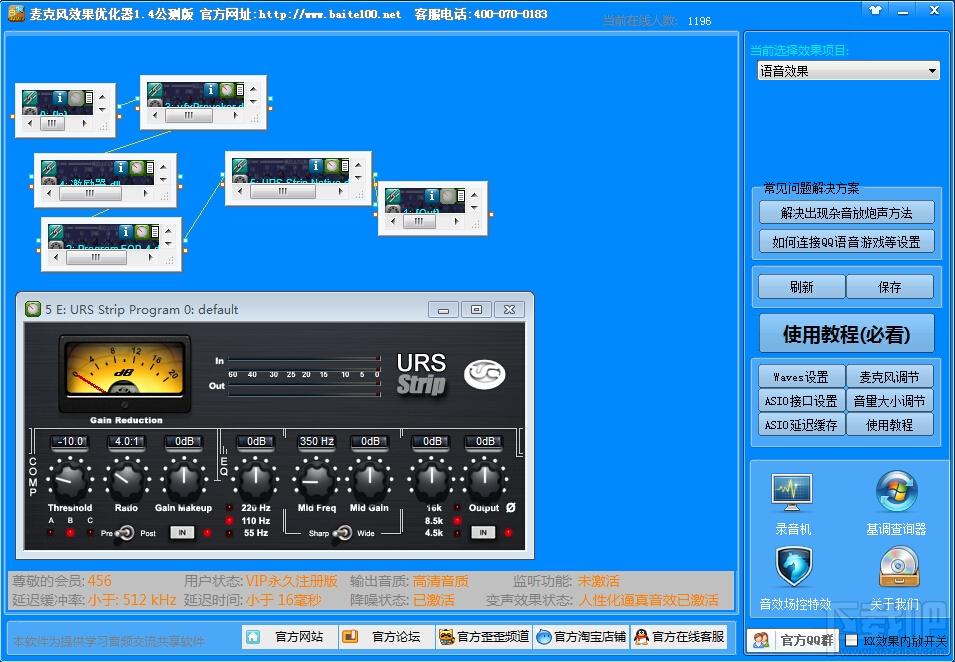Viewport: 955px width, 662px height.
Task: Click the Threshold knob in URS Strip
Action: (x=71, y=479)
